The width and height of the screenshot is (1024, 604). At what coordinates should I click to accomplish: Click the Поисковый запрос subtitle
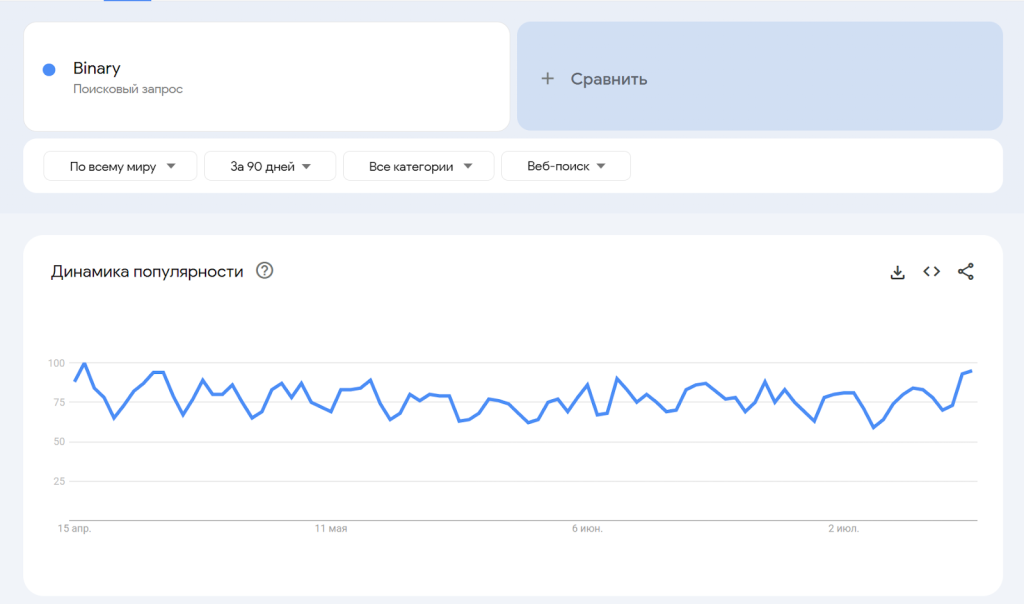128,89
